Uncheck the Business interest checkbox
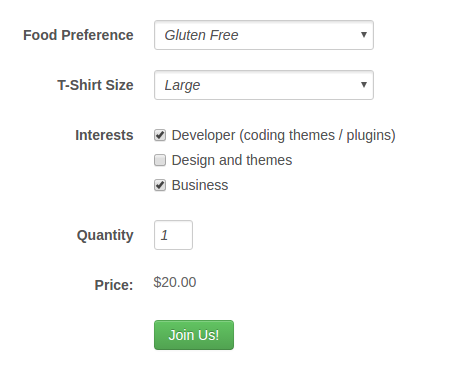Viewport: 454px width, 374px height. (x=160, y=185)
